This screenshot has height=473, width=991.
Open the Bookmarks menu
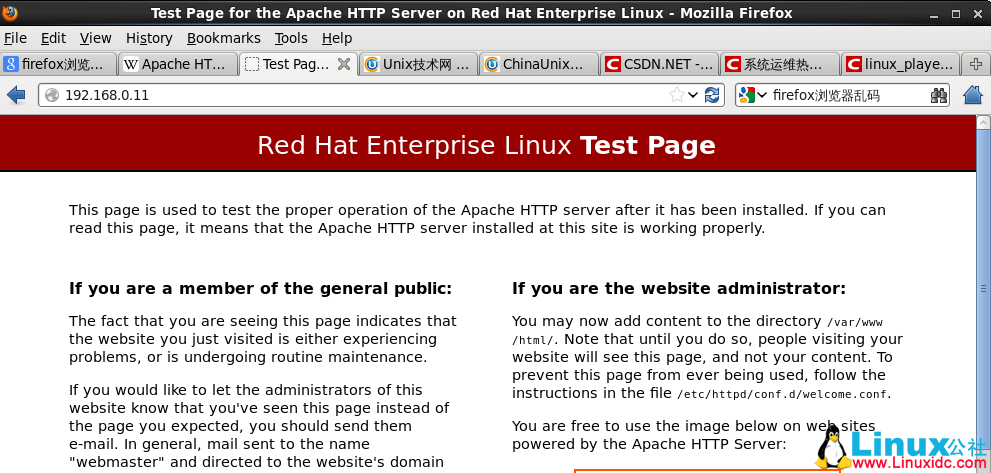(224, 39)
